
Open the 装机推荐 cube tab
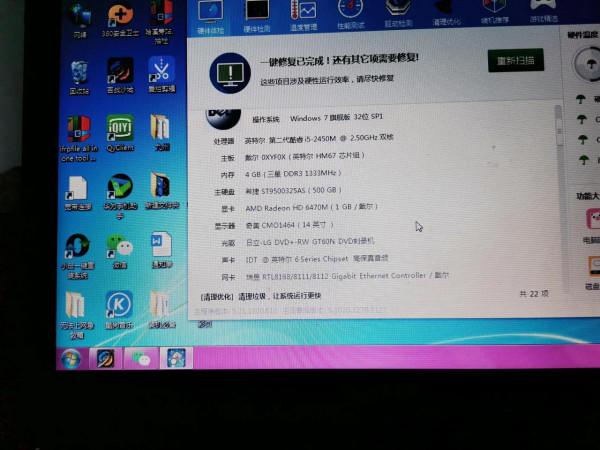pos(495,12)
